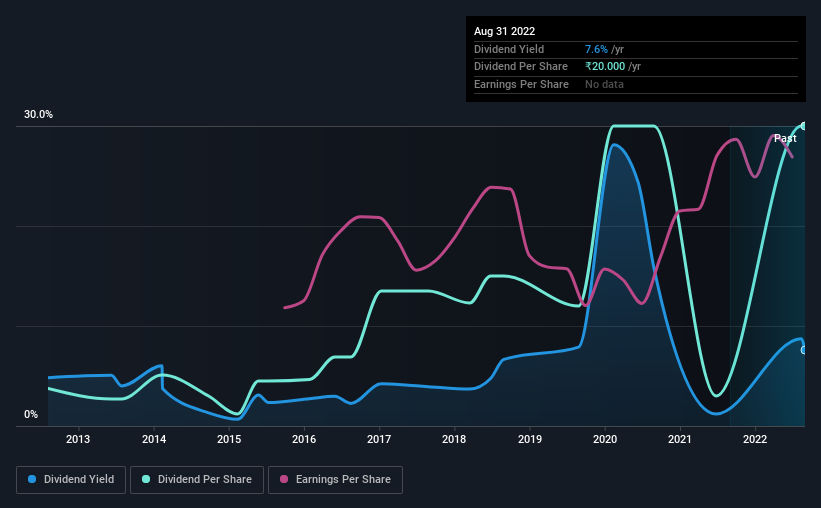
Task: Click the 2022 x-axis year label
Action: point(755,439)
